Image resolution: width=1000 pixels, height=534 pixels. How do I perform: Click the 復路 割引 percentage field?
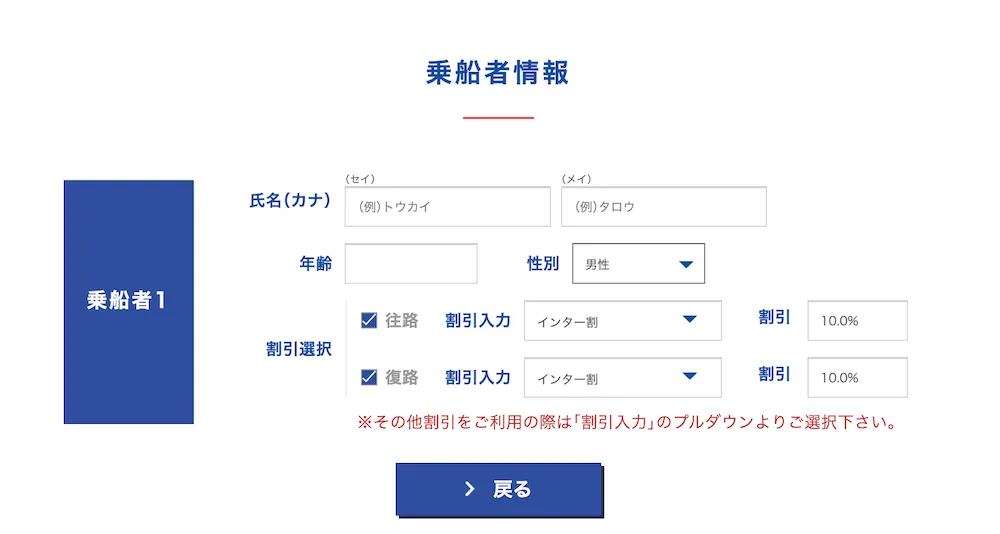pos(857,378)
